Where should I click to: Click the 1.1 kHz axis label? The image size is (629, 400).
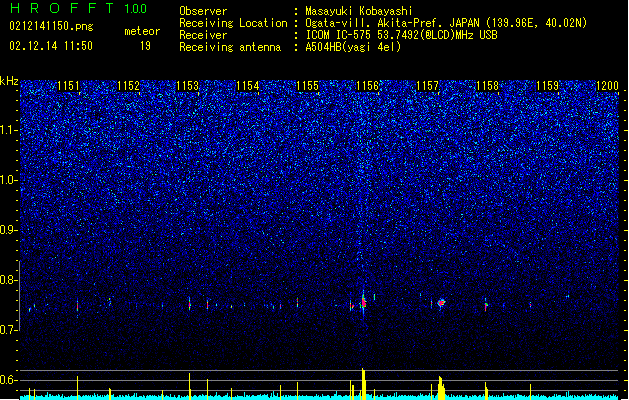click(x=9, y=130)
